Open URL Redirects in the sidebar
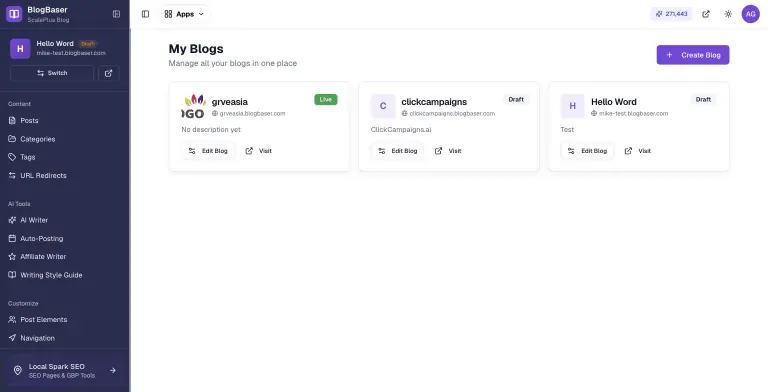Viewport: 768px width, 392px height. pyautogui.click(x=43, y=175)
